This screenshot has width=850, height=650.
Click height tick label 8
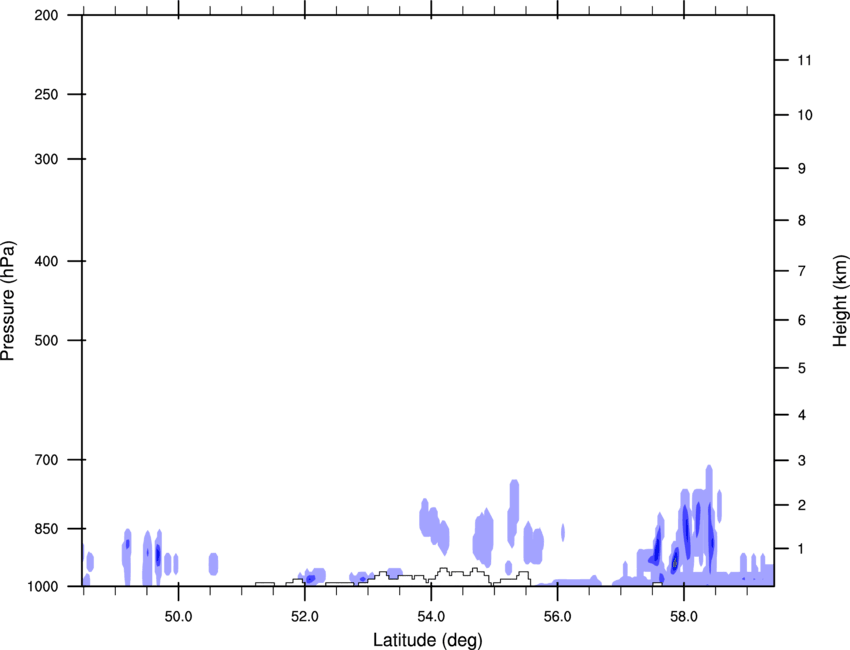click(x=802, y=221)
